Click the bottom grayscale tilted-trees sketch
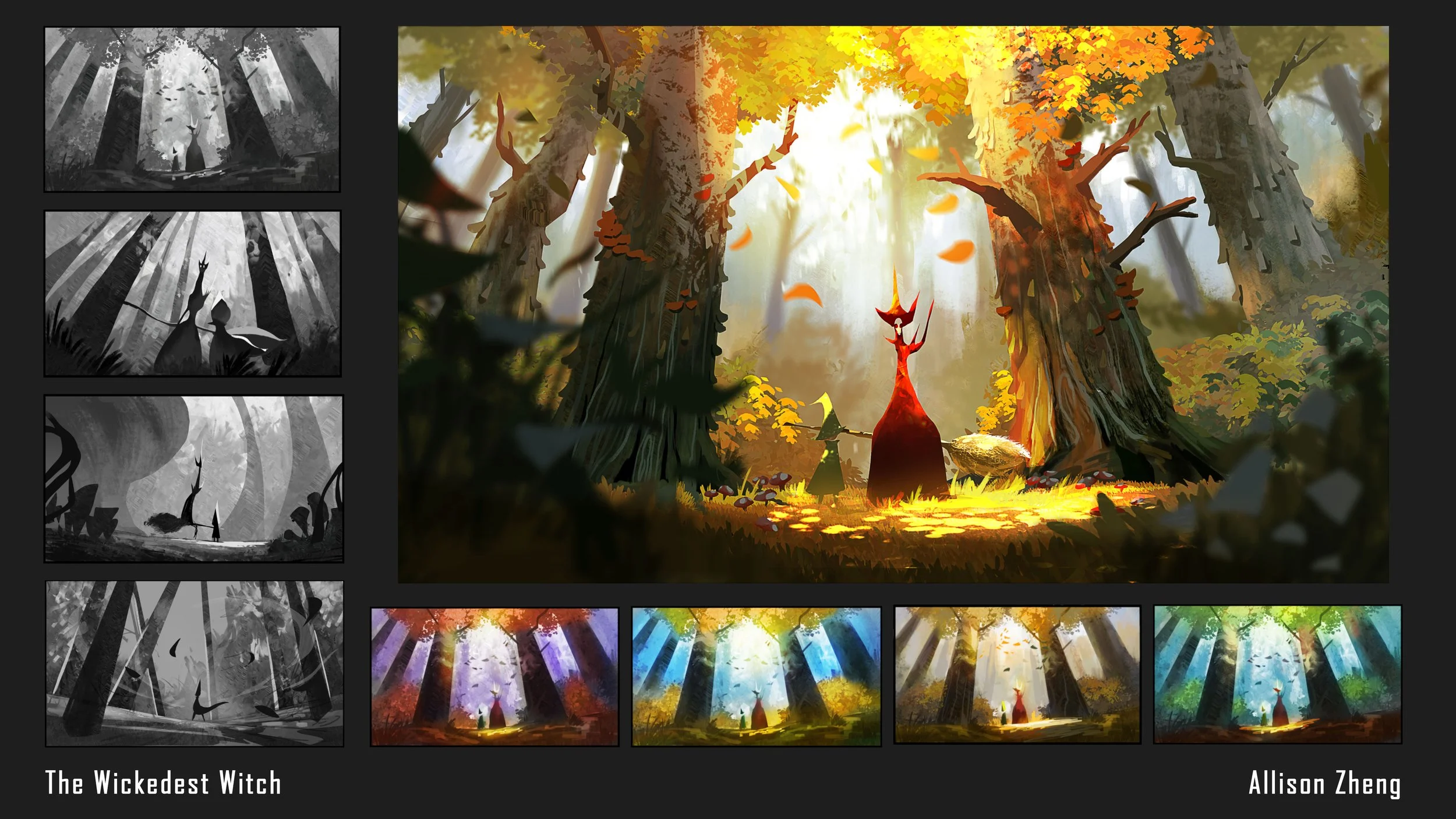This screenshot has width=1456, height=819. tap(194, 663)
